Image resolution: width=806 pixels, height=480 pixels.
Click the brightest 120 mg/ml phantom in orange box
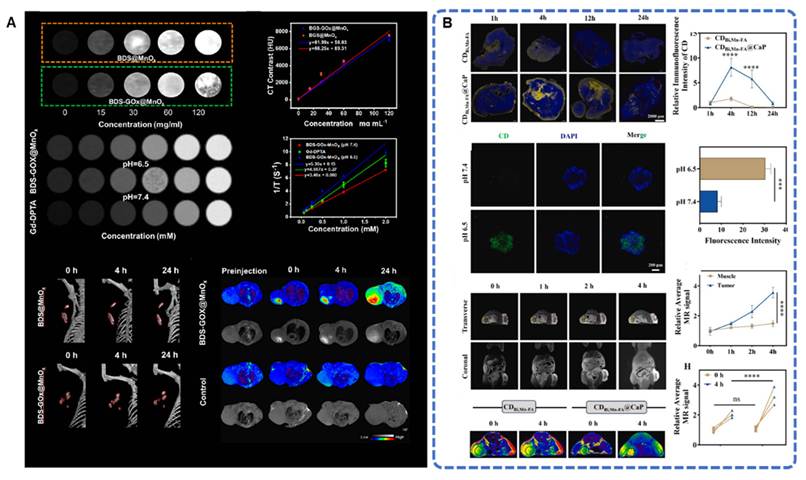[208, 42]
